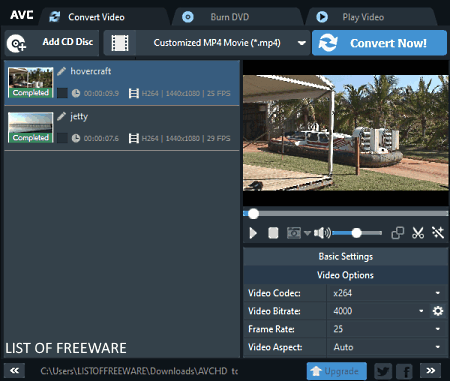450x381 pixels.
Task: Take a snapshot with the camera icon
Action: coord(294,233)
